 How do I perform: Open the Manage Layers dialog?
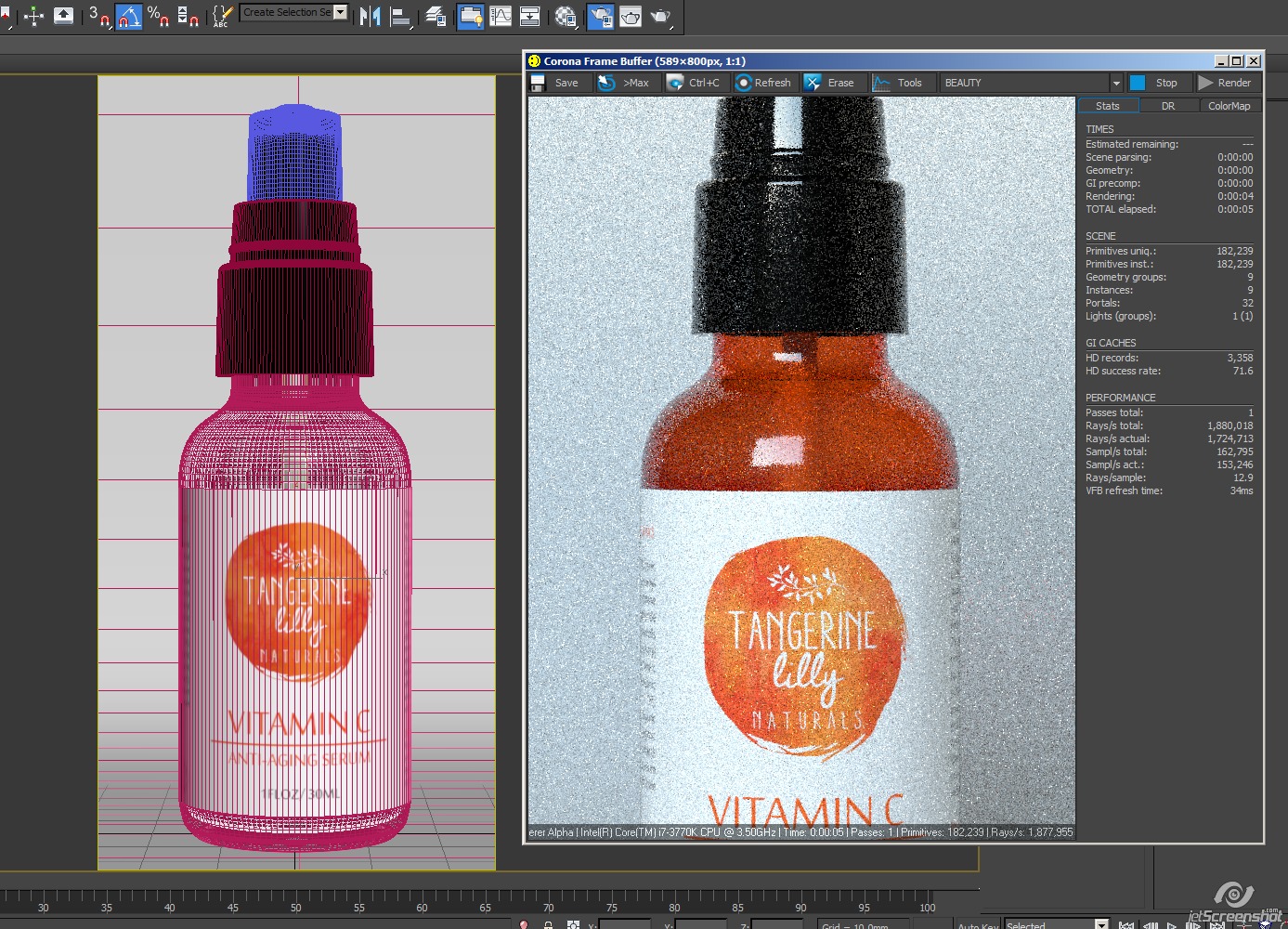coord(436,16)
